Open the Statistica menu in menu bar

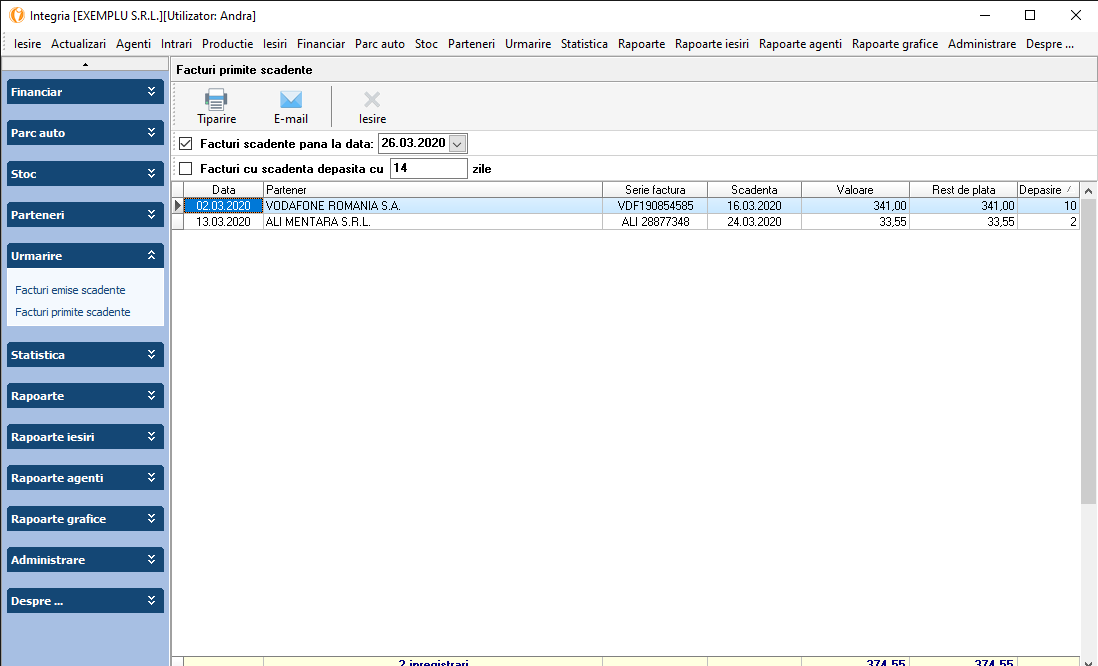(x=584, y=44)
